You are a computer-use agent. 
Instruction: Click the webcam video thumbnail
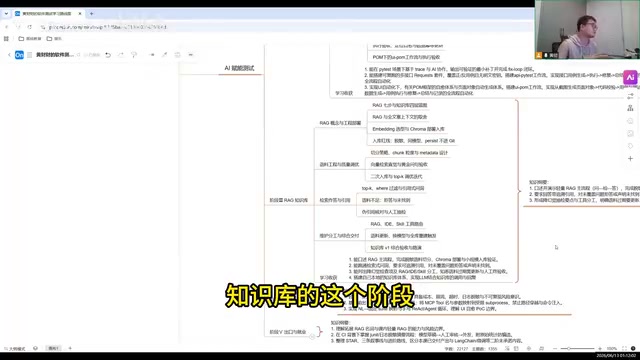coord(587,29)
